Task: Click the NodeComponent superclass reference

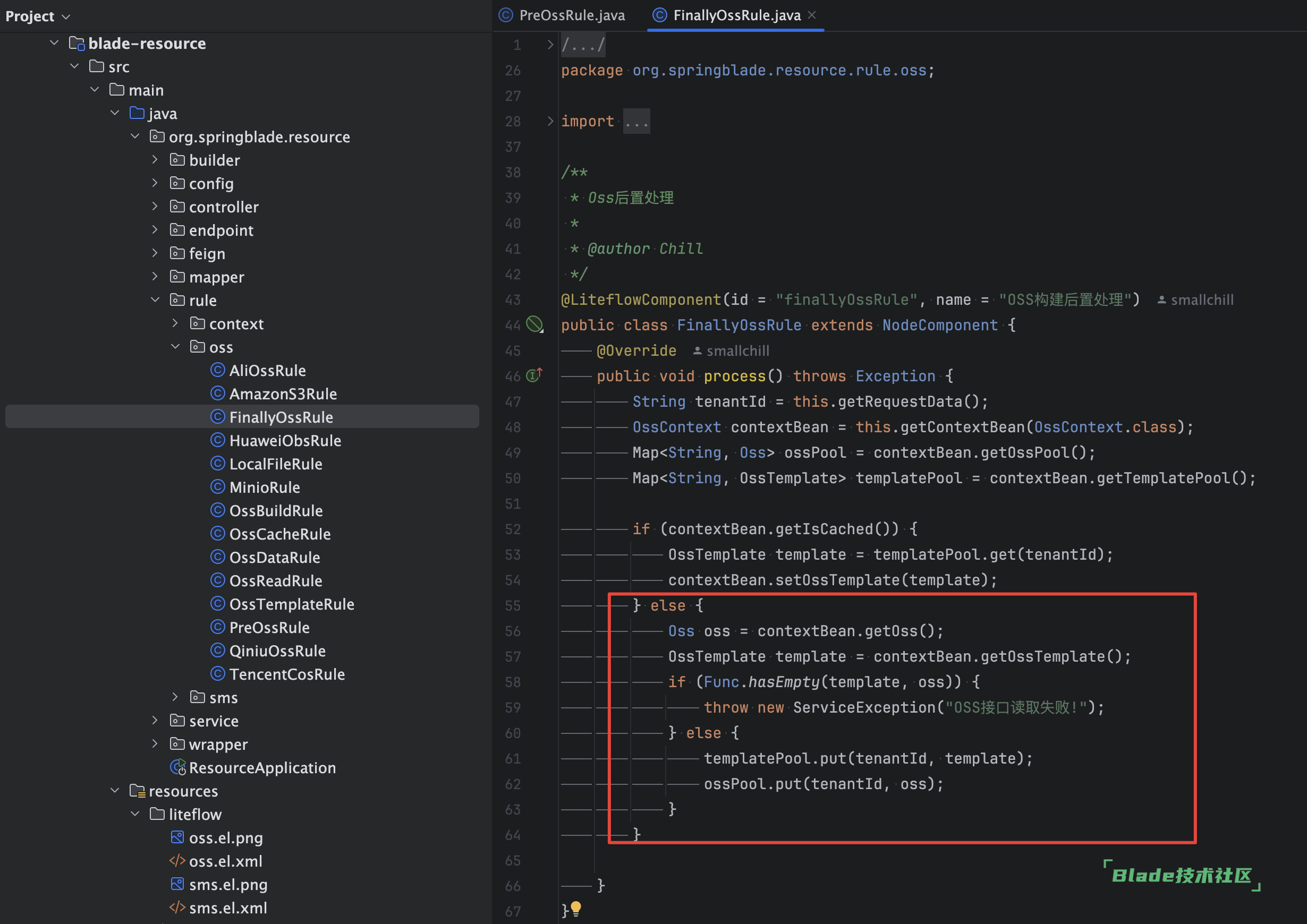Action: [940, 325]
